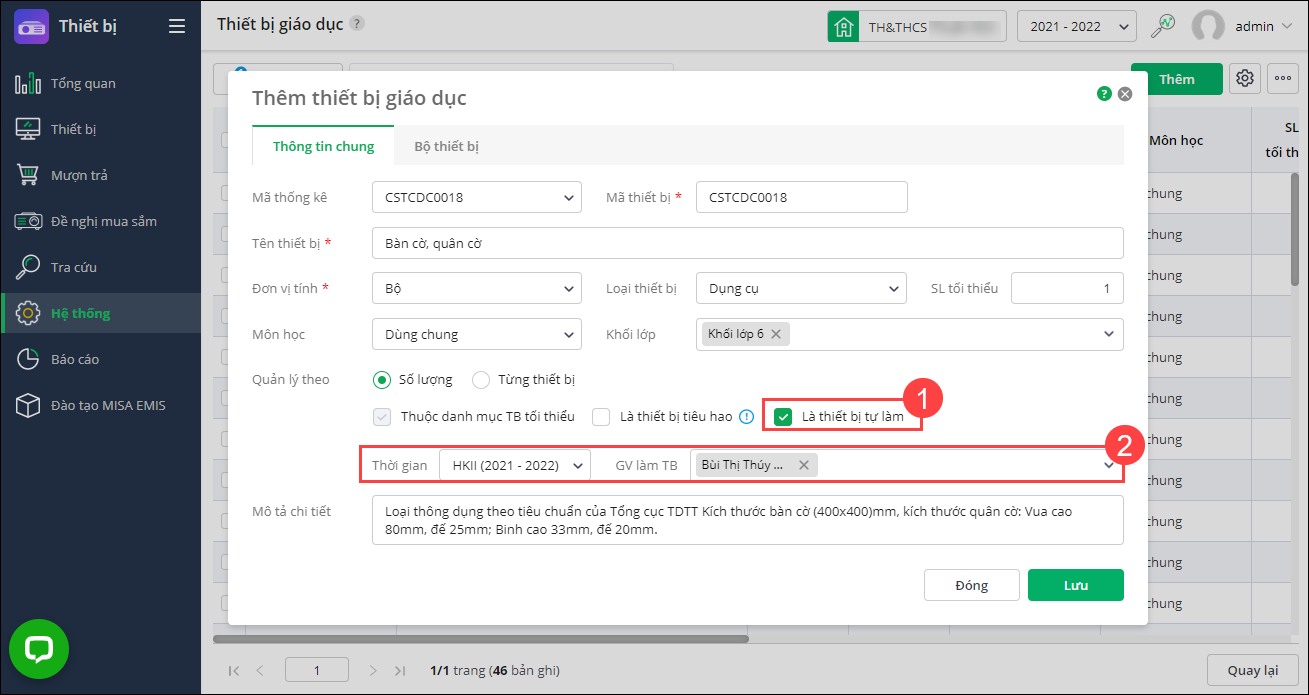Click help icon beside Thiết bị giáo dục
This screenshot has height=695, width=1309.
click(357, 23)
